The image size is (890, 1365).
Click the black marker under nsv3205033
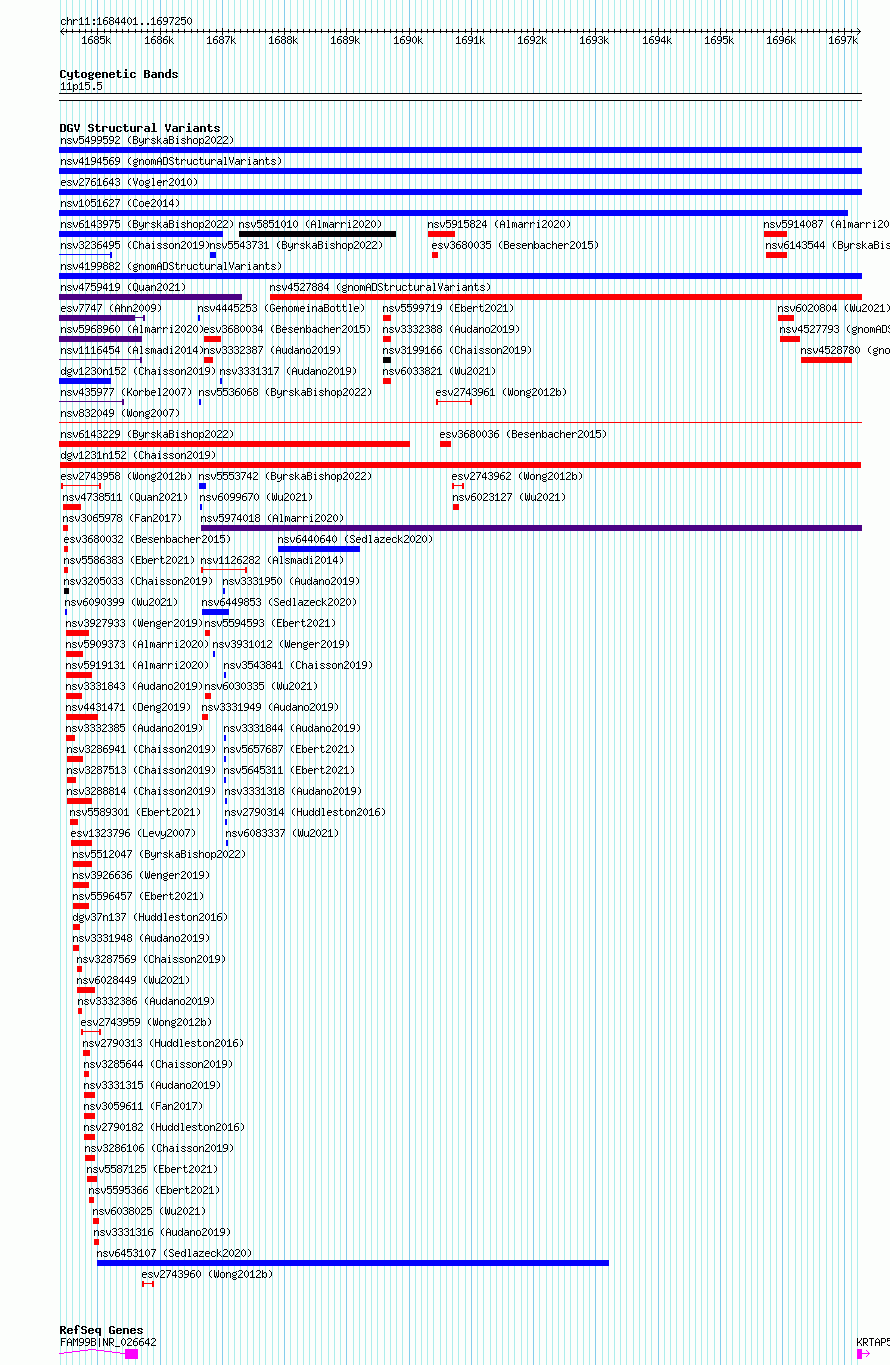tap(67, 591)
